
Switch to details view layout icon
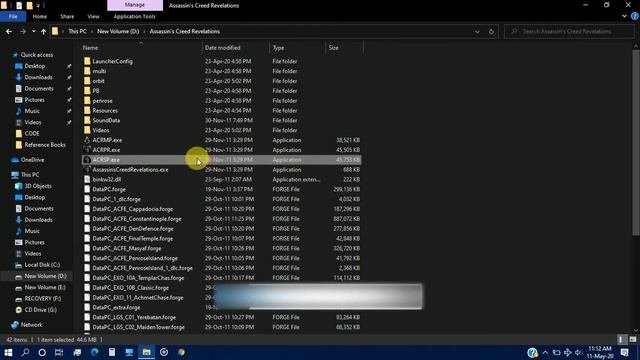(x=620, y=340)
